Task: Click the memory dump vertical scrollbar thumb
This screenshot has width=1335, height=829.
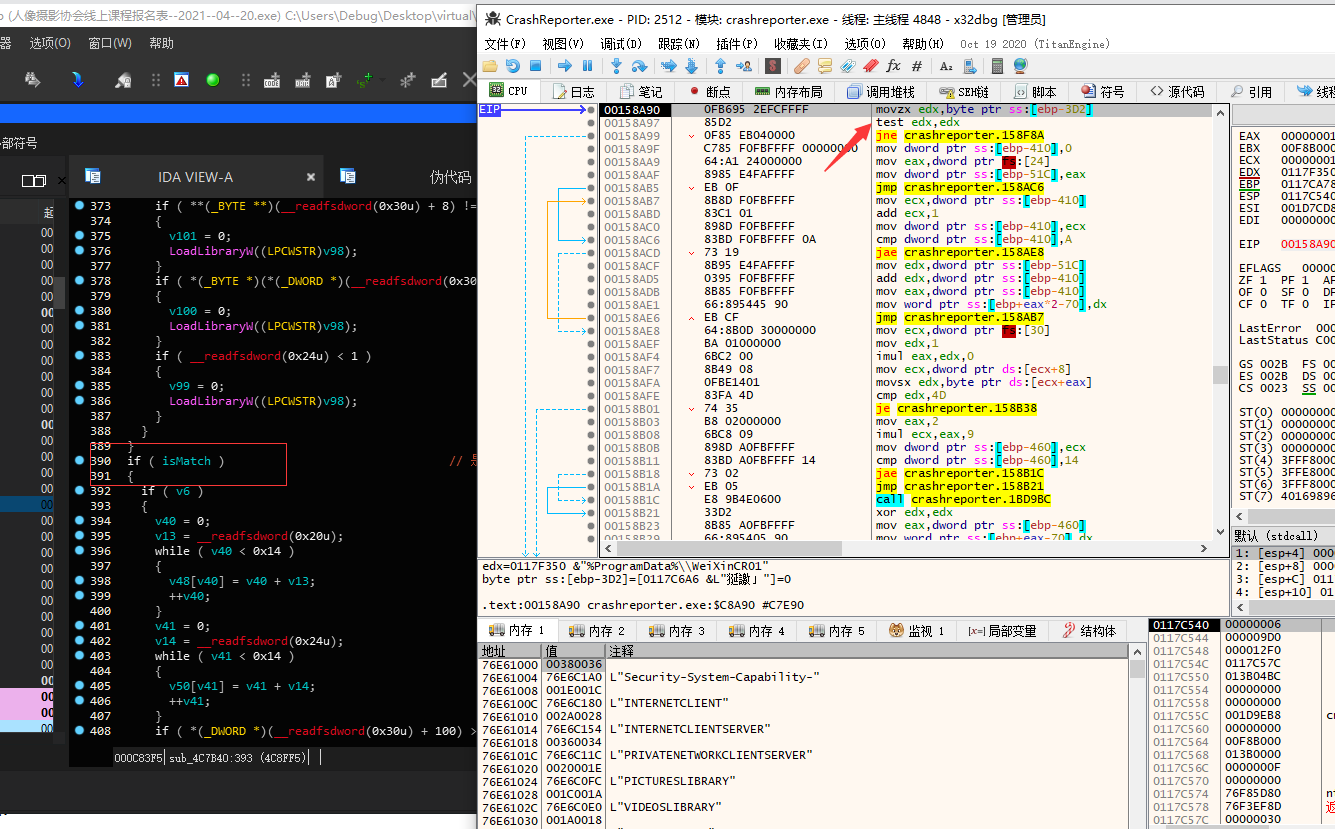Action: tap(1138, 669)
